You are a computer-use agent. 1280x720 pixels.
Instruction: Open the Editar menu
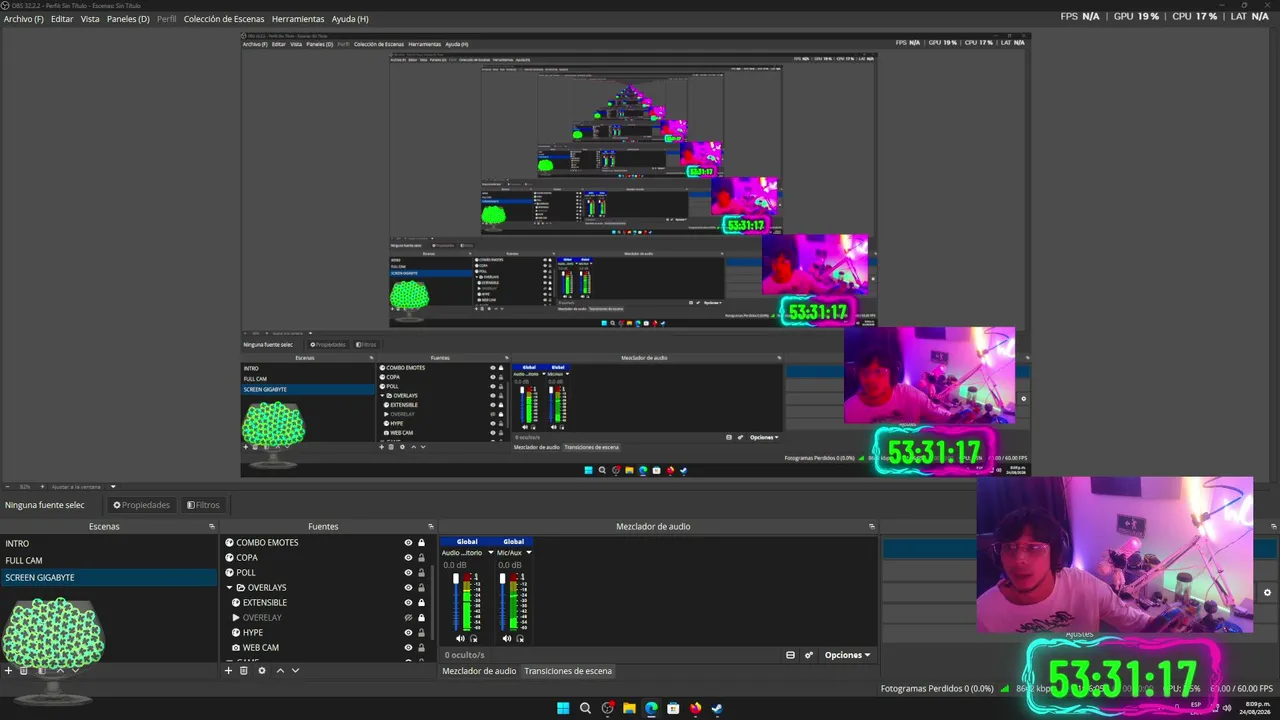pyautogui.click(x=62, y=19)
